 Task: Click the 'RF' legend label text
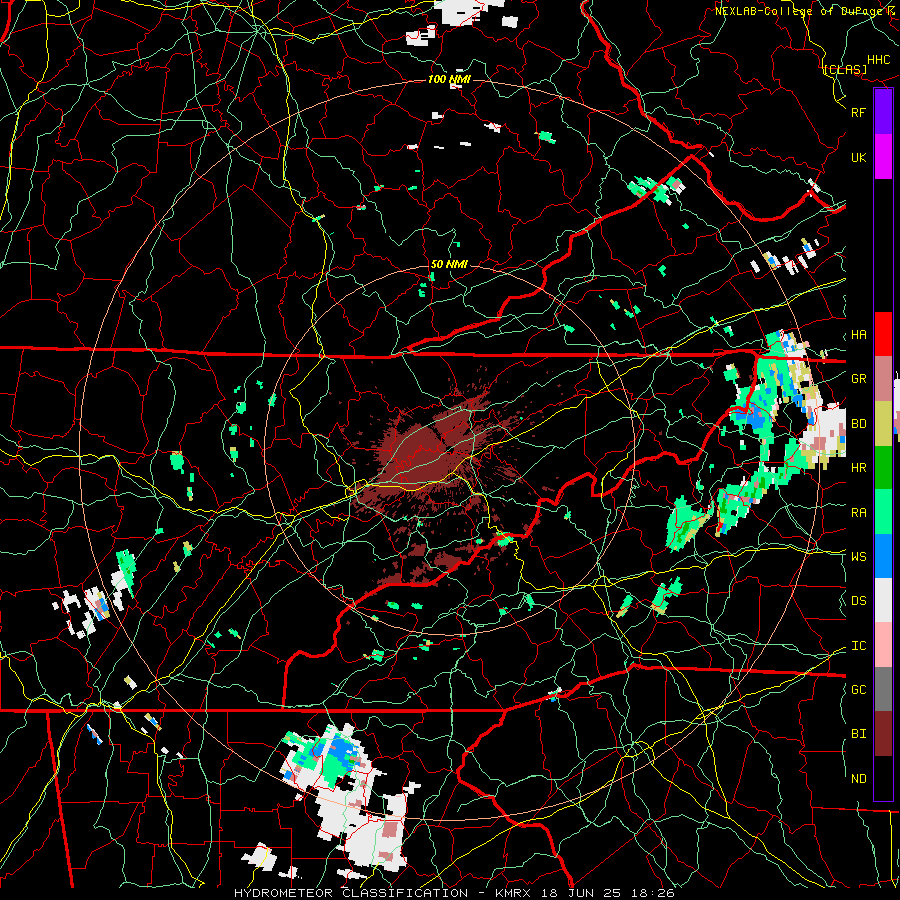[859, 112]
